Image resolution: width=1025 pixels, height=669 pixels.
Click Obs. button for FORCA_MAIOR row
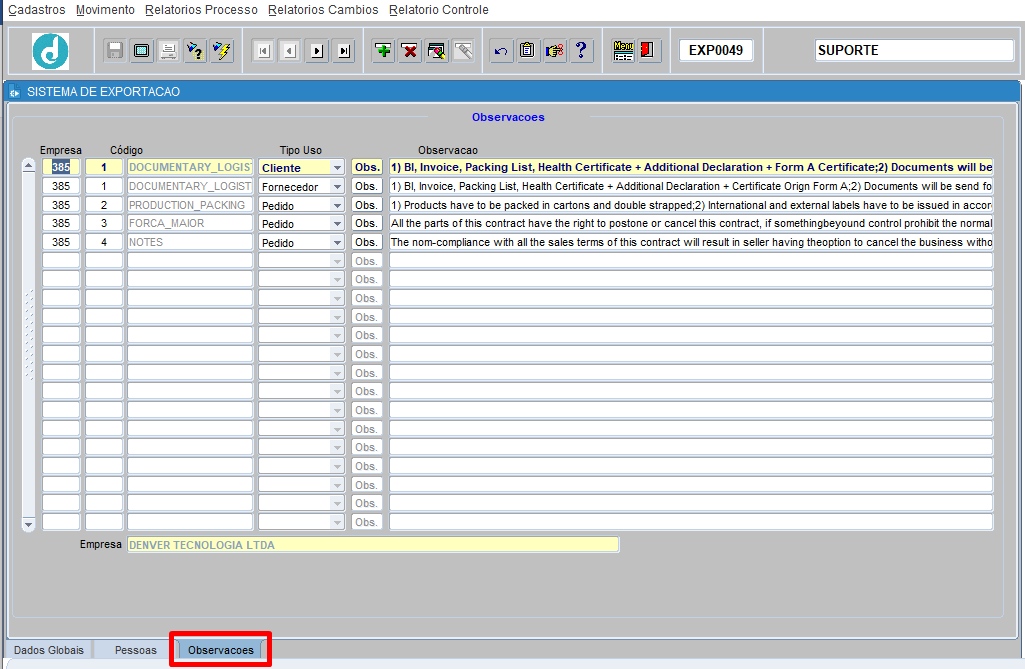pos(367,224)
